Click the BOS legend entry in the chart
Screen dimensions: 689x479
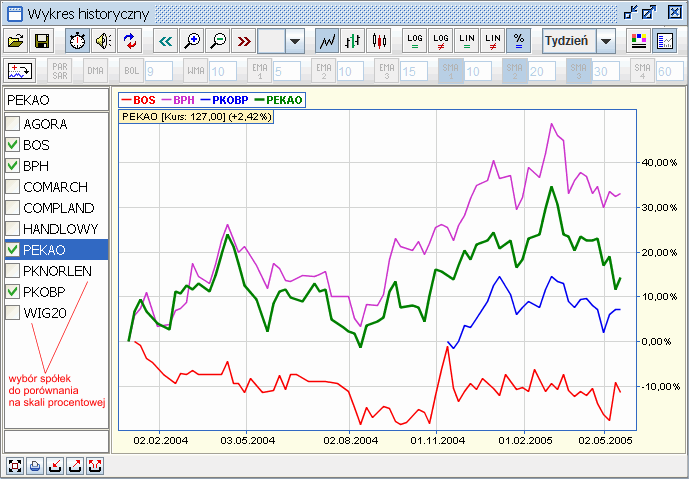tap(138, 100)
